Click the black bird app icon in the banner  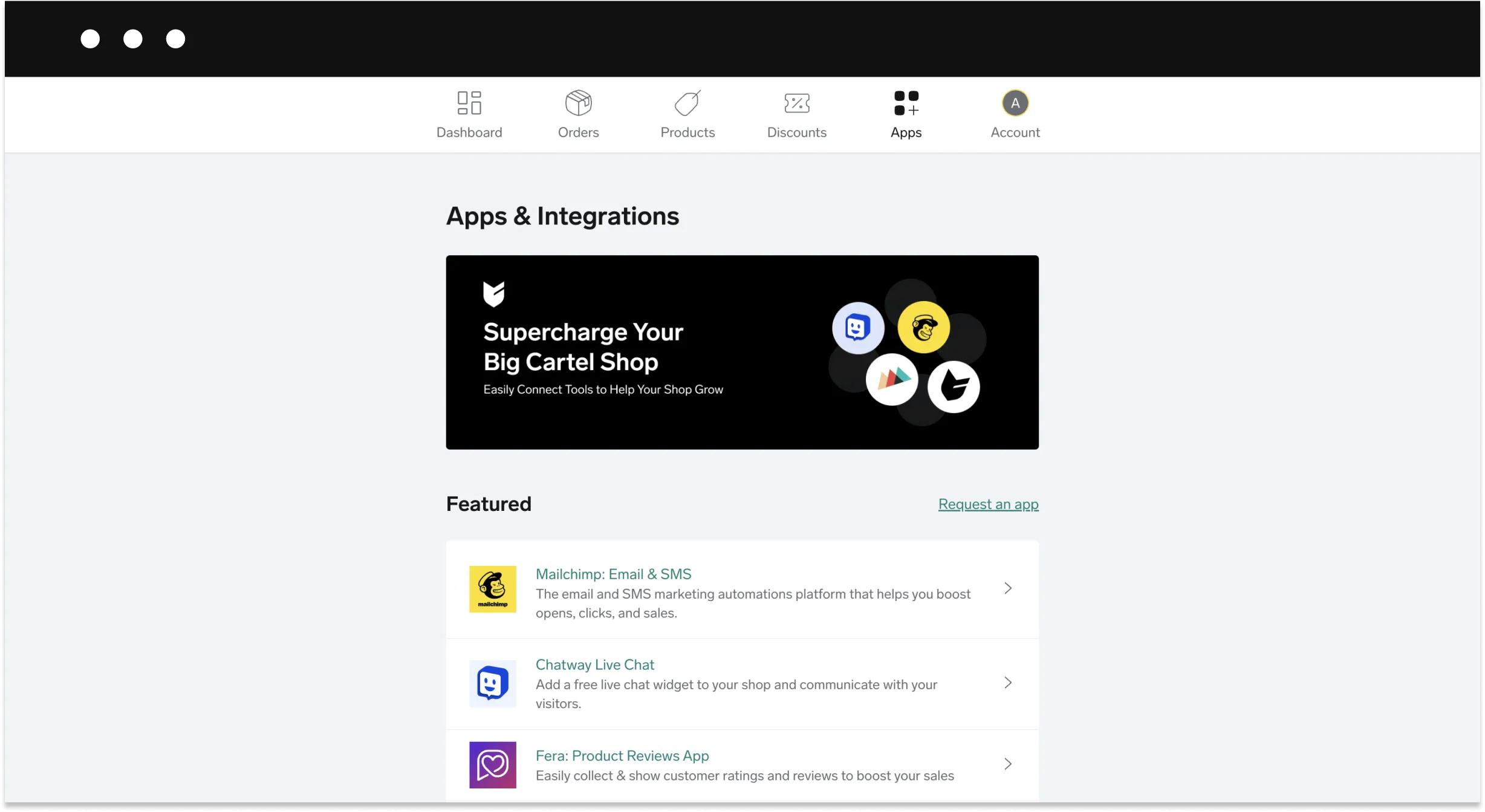click(954, 387)
